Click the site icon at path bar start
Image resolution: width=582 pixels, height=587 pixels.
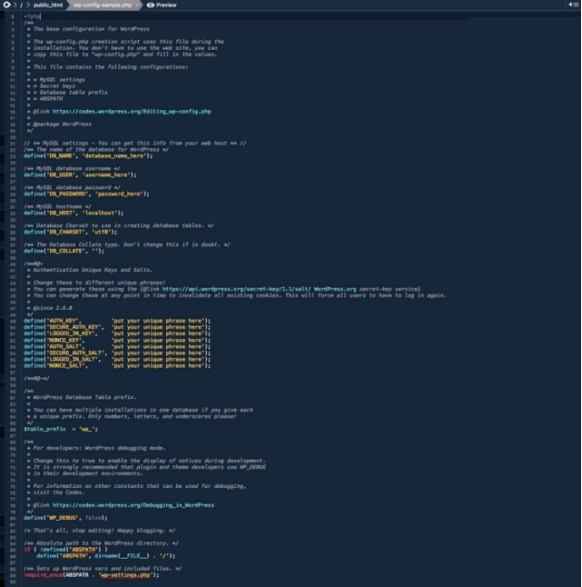(x=6, y=5)
